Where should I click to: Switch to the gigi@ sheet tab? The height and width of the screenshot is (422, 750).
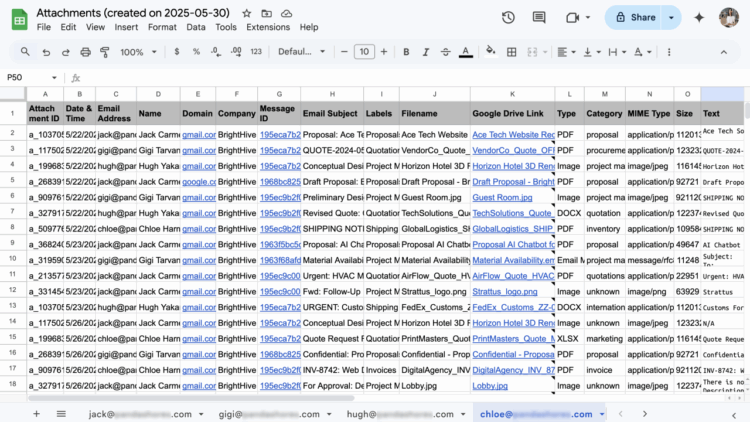269,414
